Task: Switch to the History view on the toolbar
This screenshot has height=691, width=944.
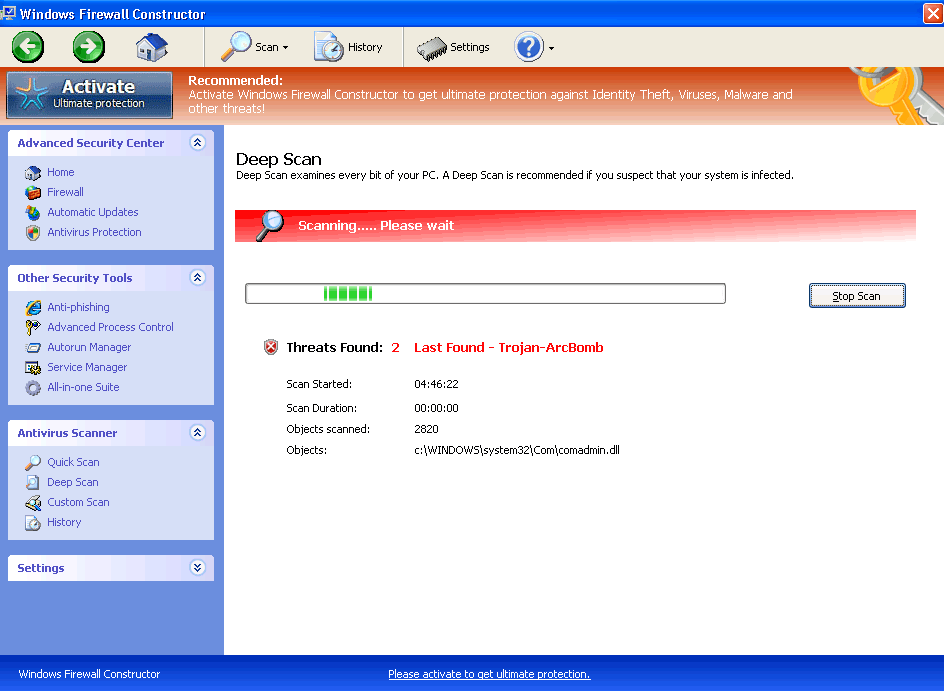Action: [x=350, y=46]
